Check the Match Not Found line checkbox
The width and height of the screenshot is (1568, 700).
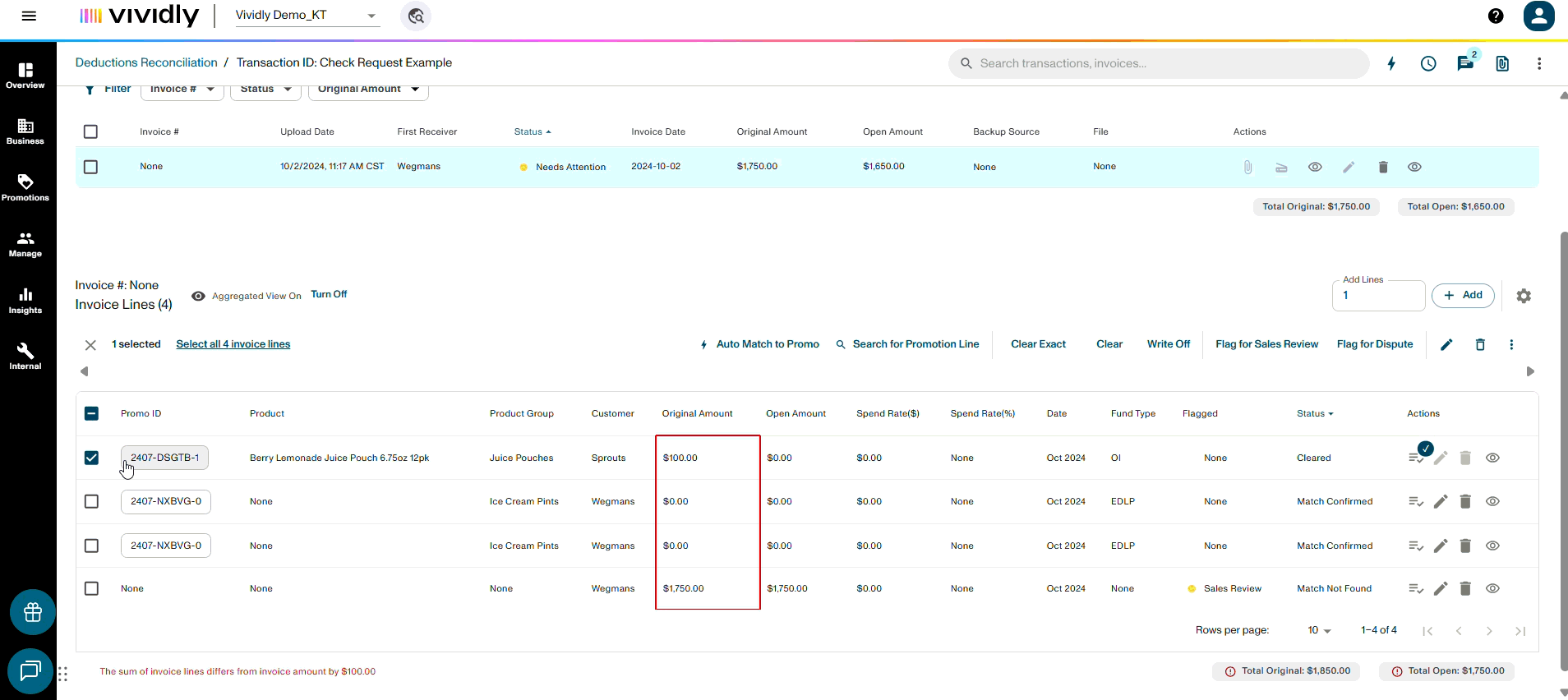click(91, 588)
